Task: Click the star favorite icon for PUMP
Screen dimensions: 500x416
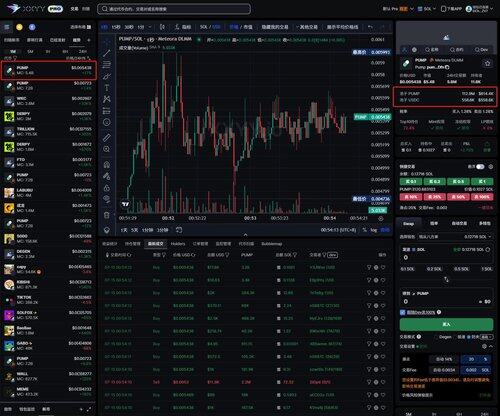Action: [x=488, y=63]
